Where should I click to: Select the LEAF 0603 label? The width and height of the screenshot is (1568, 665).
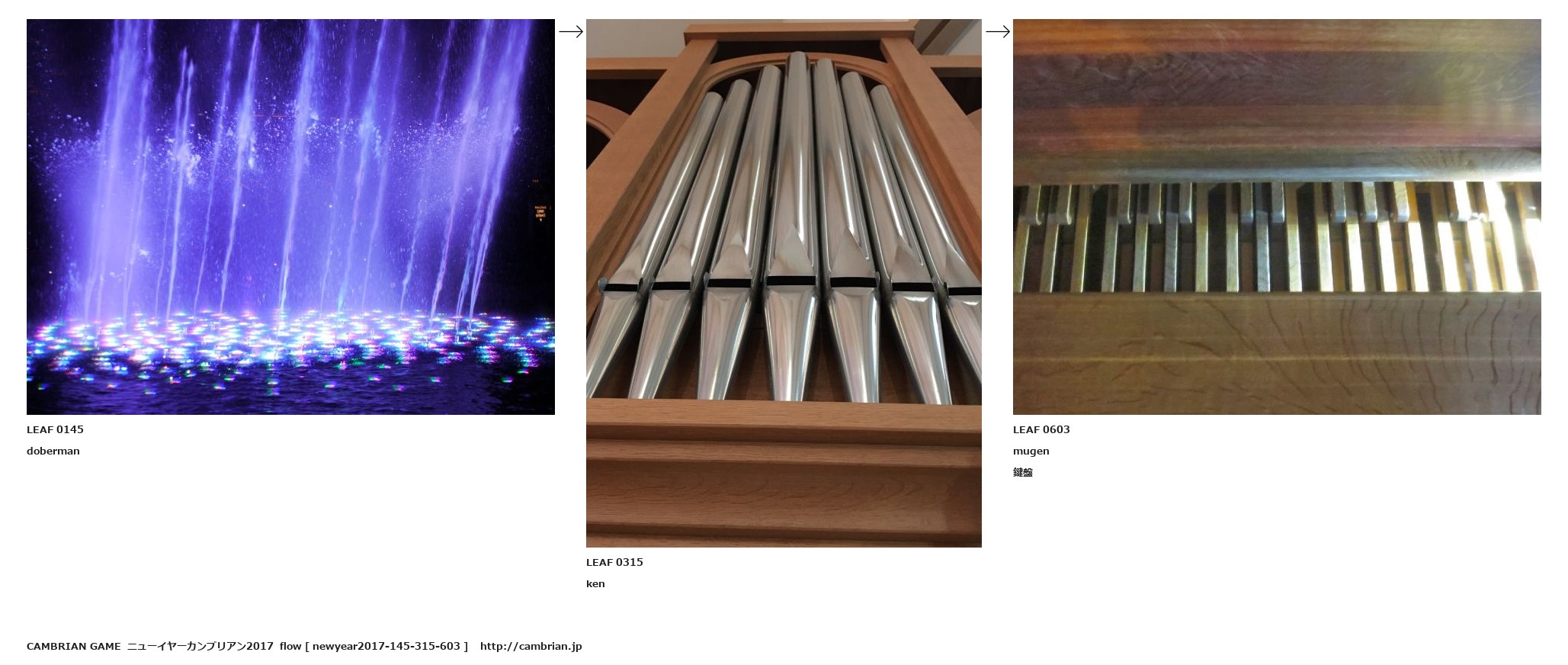click(x=1041, y=429)
